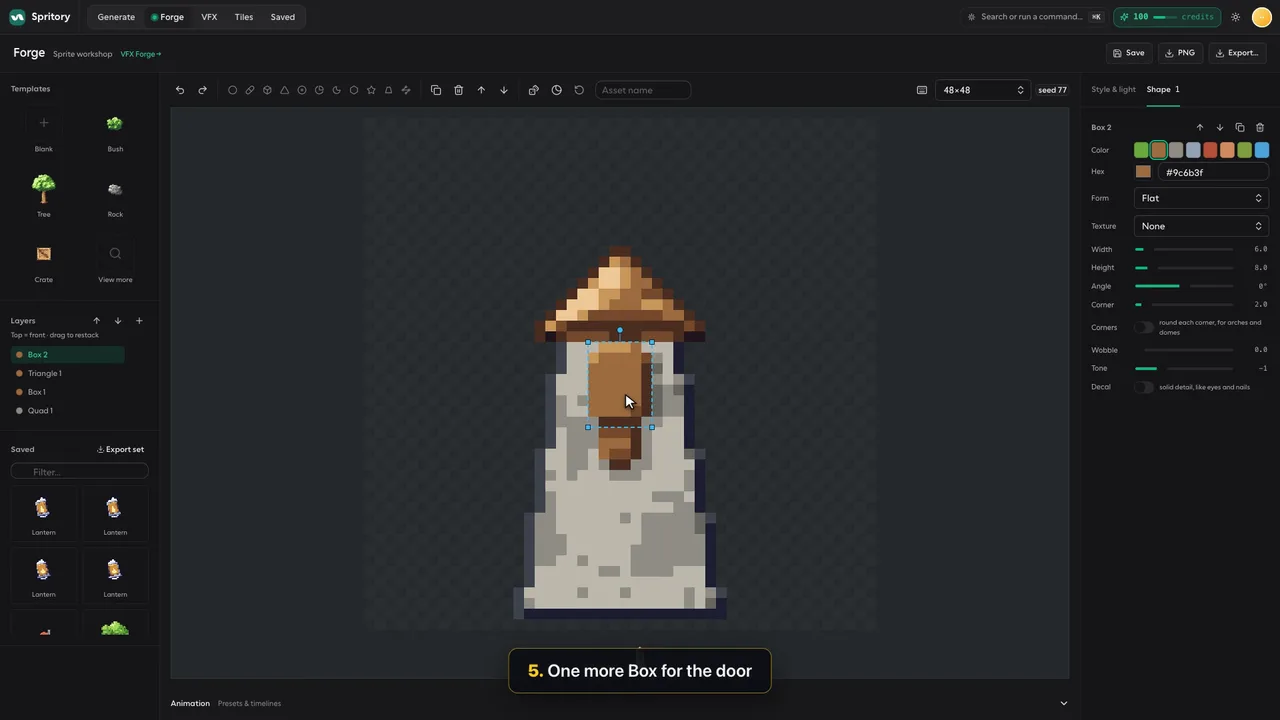Adjust the Width slider
The width and height of the screenshot is (1280, 720).
[x=1184, y=249]
